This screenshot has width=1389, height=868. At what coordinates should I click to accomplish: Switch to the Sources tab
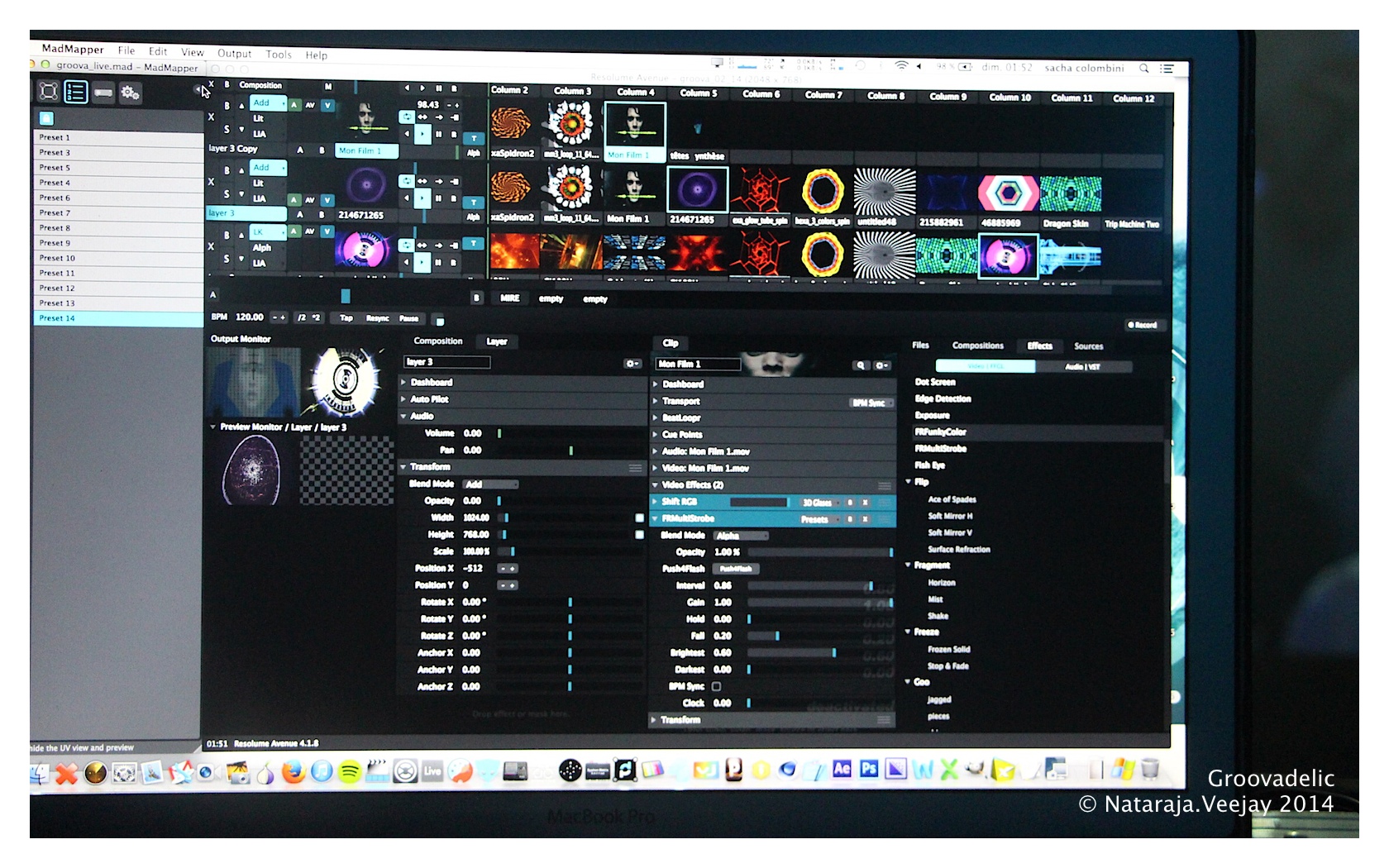[1088, 346]
